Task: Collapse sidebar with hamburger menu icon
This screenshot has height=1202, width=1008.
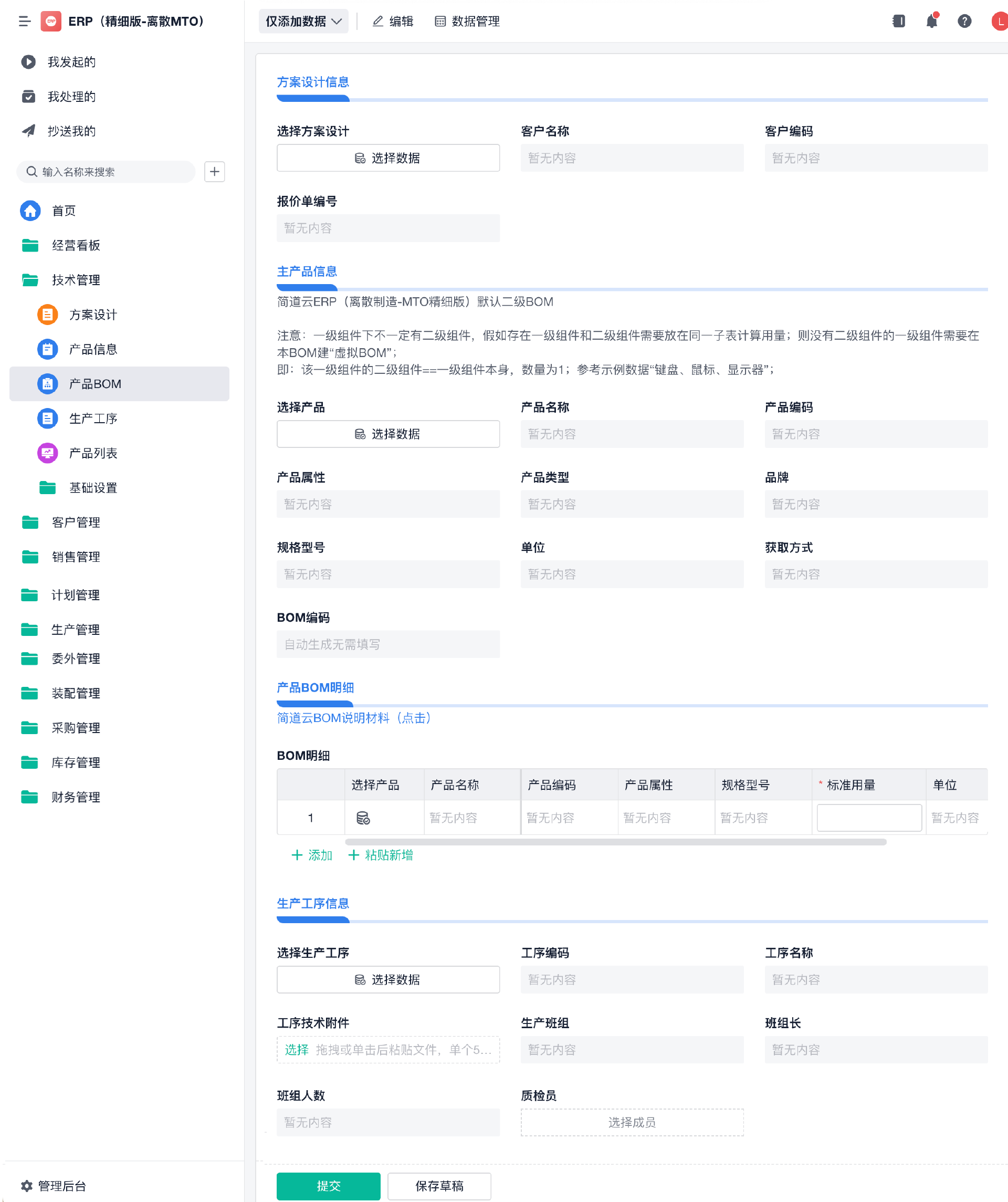Action: pyautogui.click(x=25, y=22)
